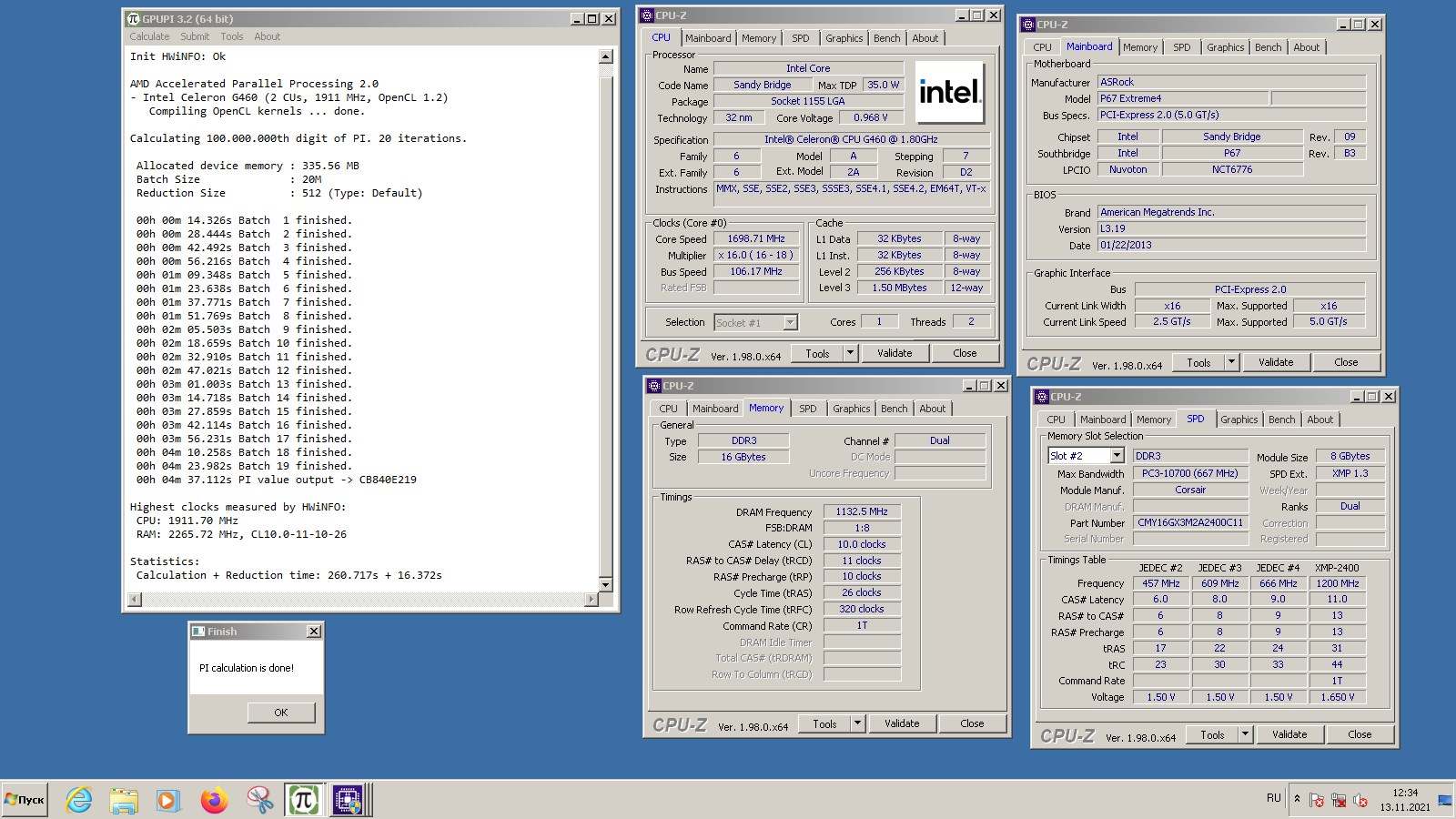Click the network tray icon

(x=1339, y=800)
